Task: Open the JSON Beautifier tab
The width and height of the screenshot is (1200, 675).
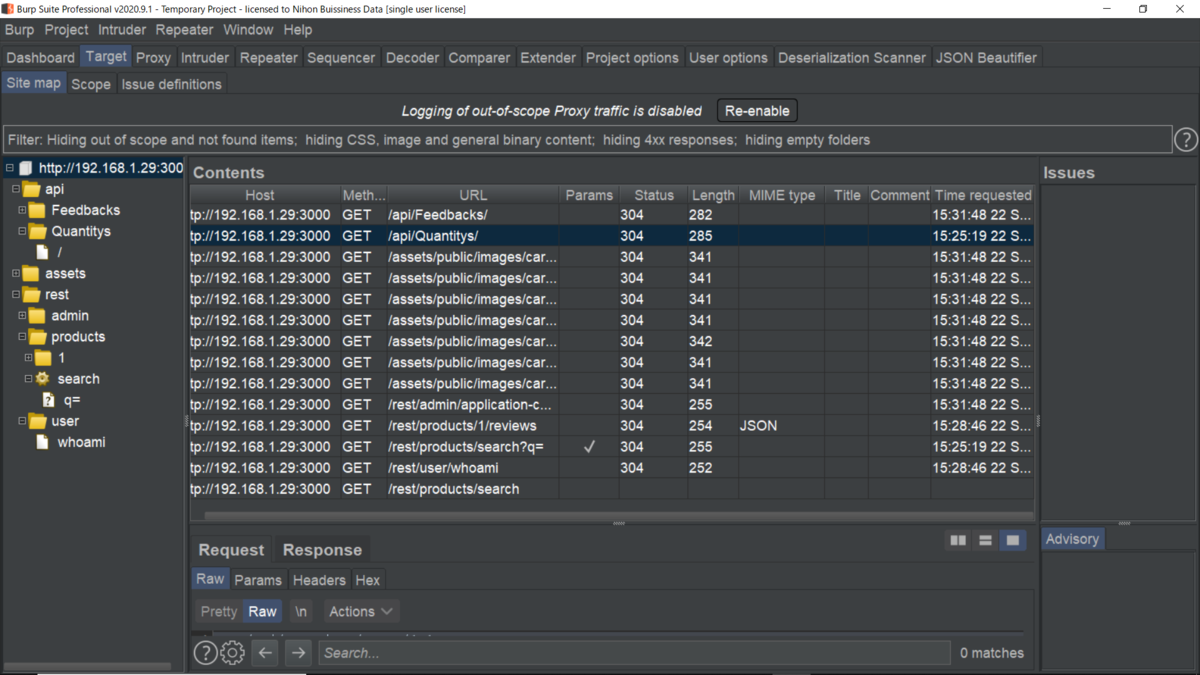Action: (986, 57)
